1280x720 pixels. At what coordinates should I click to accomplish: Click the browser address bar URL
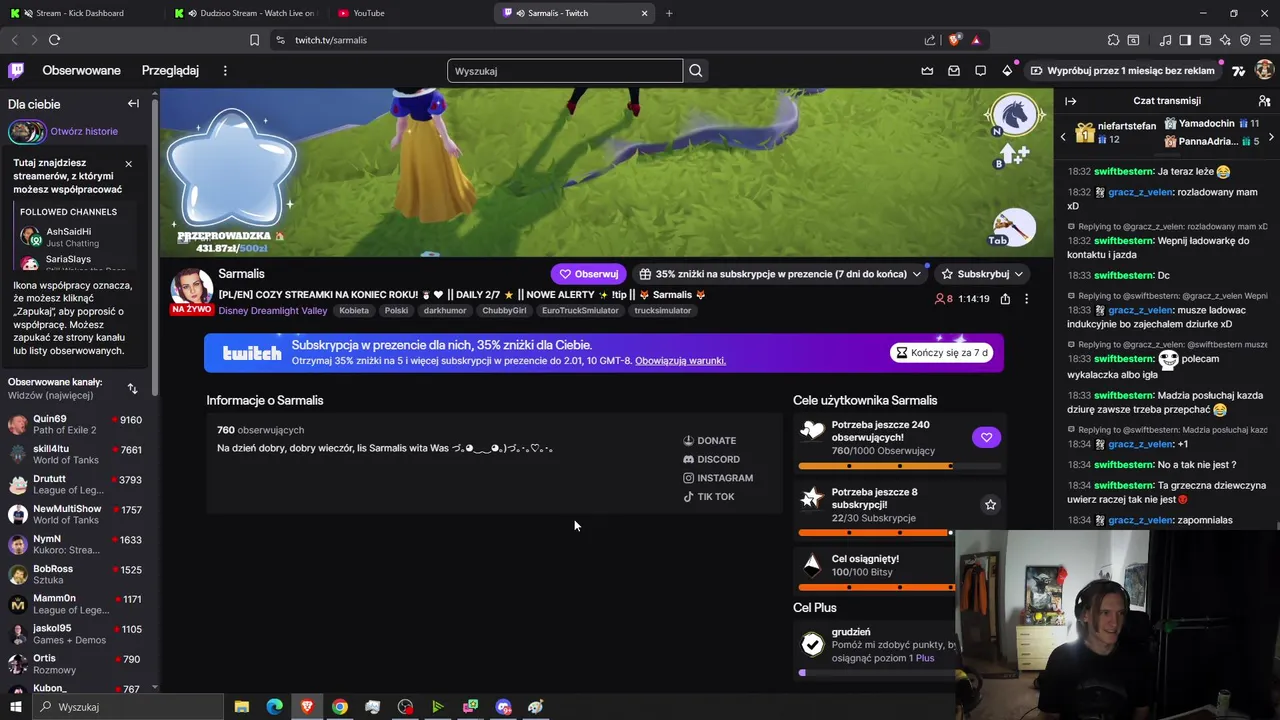[x=331, y=40]
